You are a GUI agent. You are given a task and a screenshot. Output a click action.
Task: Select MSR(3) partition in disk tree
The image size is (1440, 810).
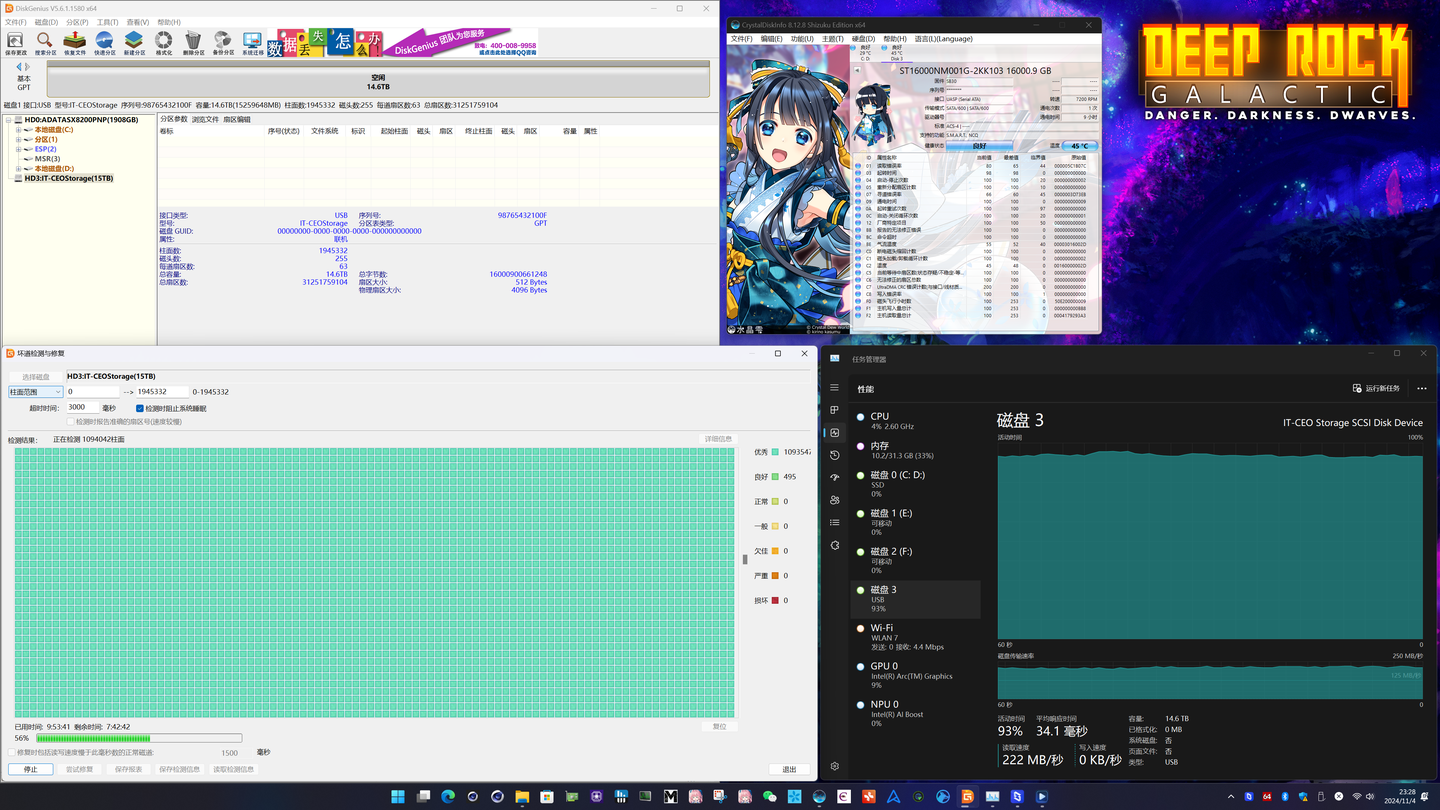[47, 159]
